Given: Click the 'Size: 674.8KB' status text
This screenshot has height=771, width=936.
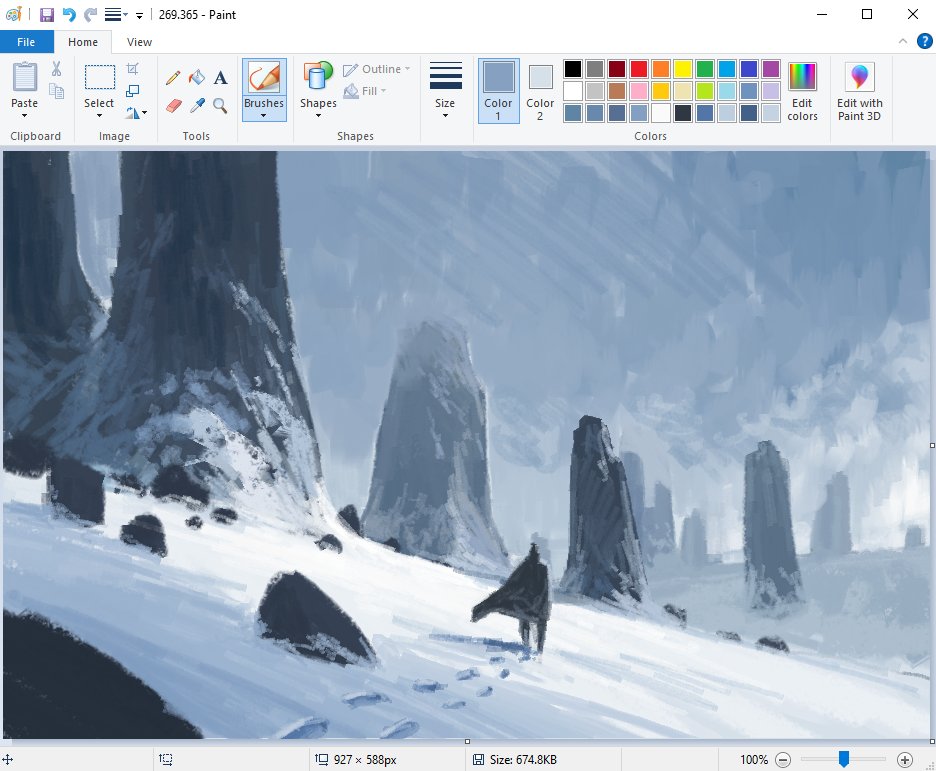Looking at the screenshot, I should click(x=524, y=760).
